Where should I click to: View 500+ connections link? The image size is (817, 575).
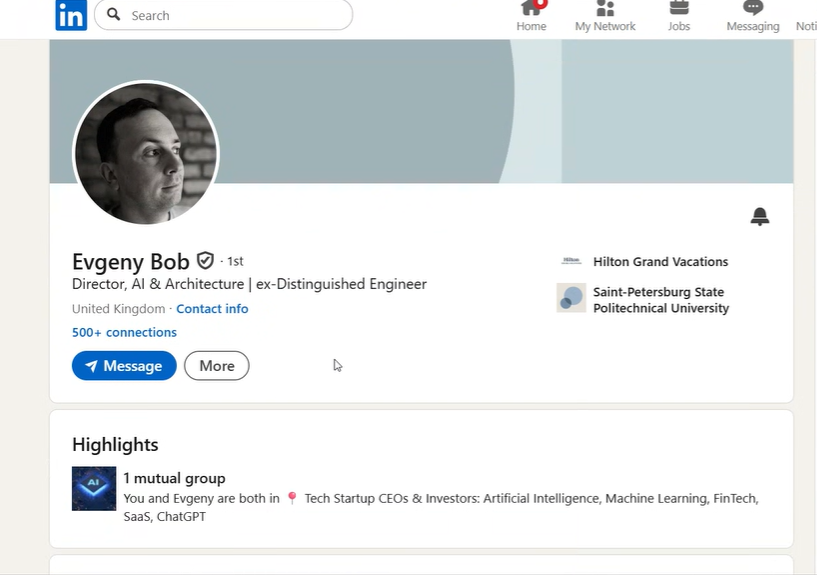124,332
